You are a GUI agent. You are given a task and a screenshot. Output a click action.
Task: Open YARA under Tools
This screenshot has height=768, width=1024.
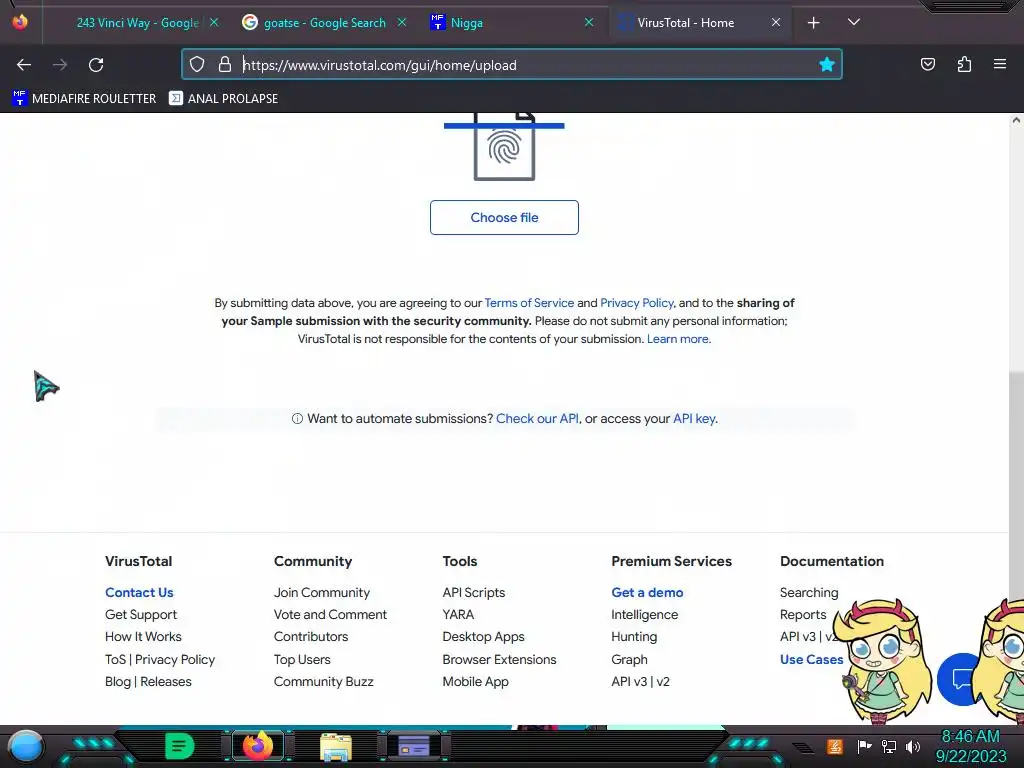[x=458, y=615]
